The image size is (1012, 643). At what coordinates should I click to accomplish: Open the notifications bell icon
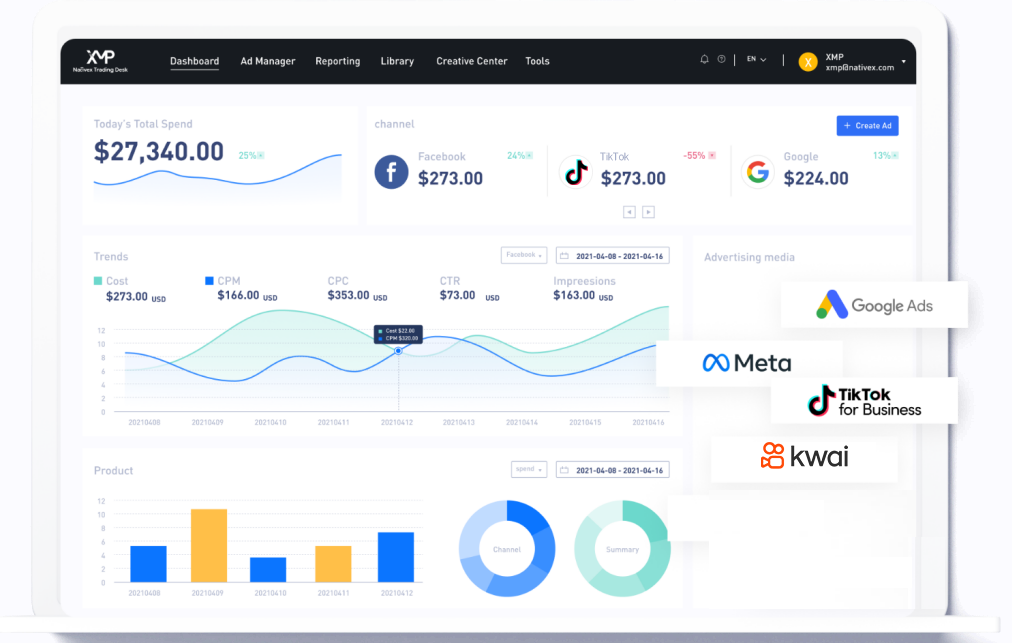704,59
